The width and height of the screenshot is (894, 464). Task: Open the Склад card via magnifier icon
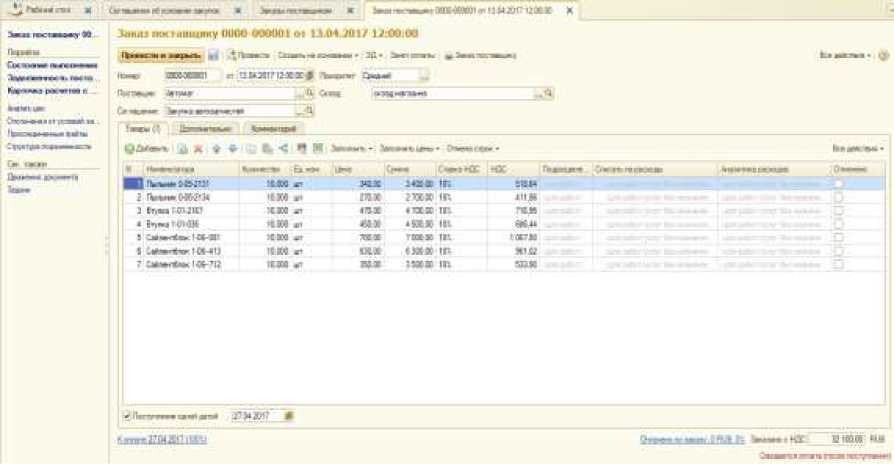click(548, 93)
